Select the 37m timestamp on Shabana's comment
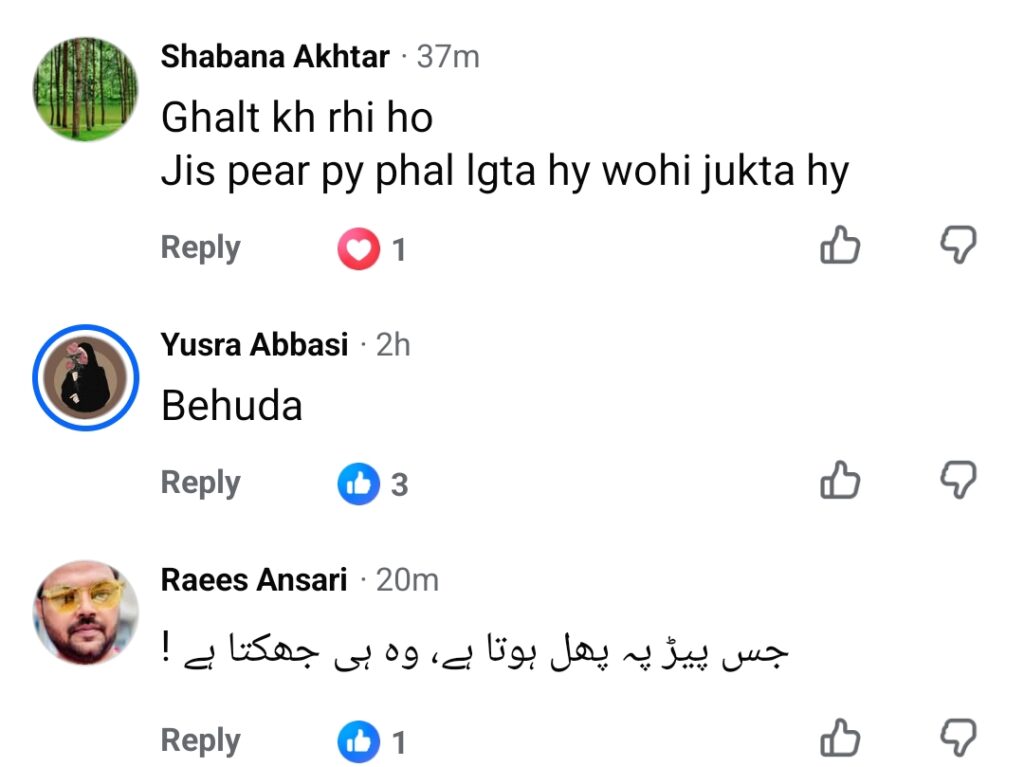 tap(448, 57)
